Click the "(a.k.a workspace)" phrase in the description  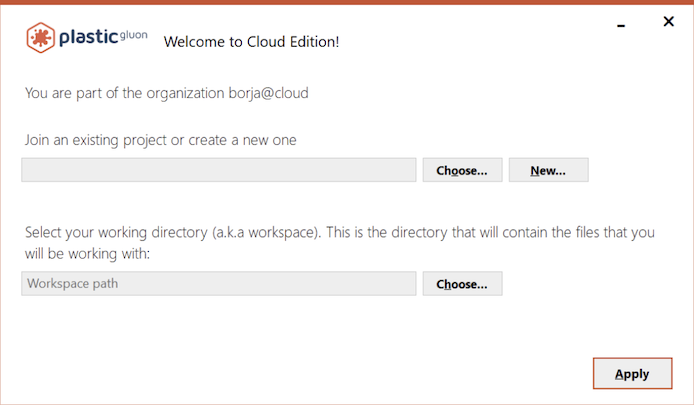[x=266, y=232]
